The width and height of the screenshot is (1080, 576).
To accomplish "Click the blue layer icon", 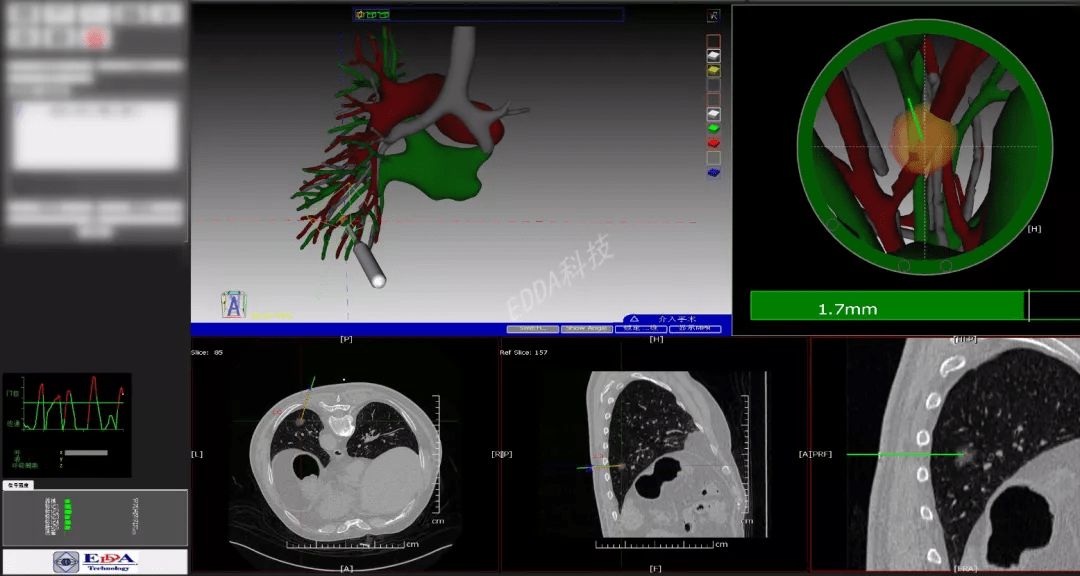I will point(713,173).
